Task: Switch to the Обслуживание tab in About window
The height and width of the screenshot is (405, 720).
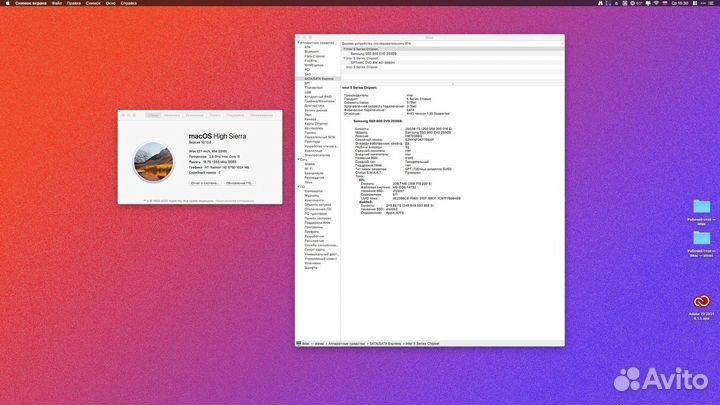Action: (x=261, y=115)
